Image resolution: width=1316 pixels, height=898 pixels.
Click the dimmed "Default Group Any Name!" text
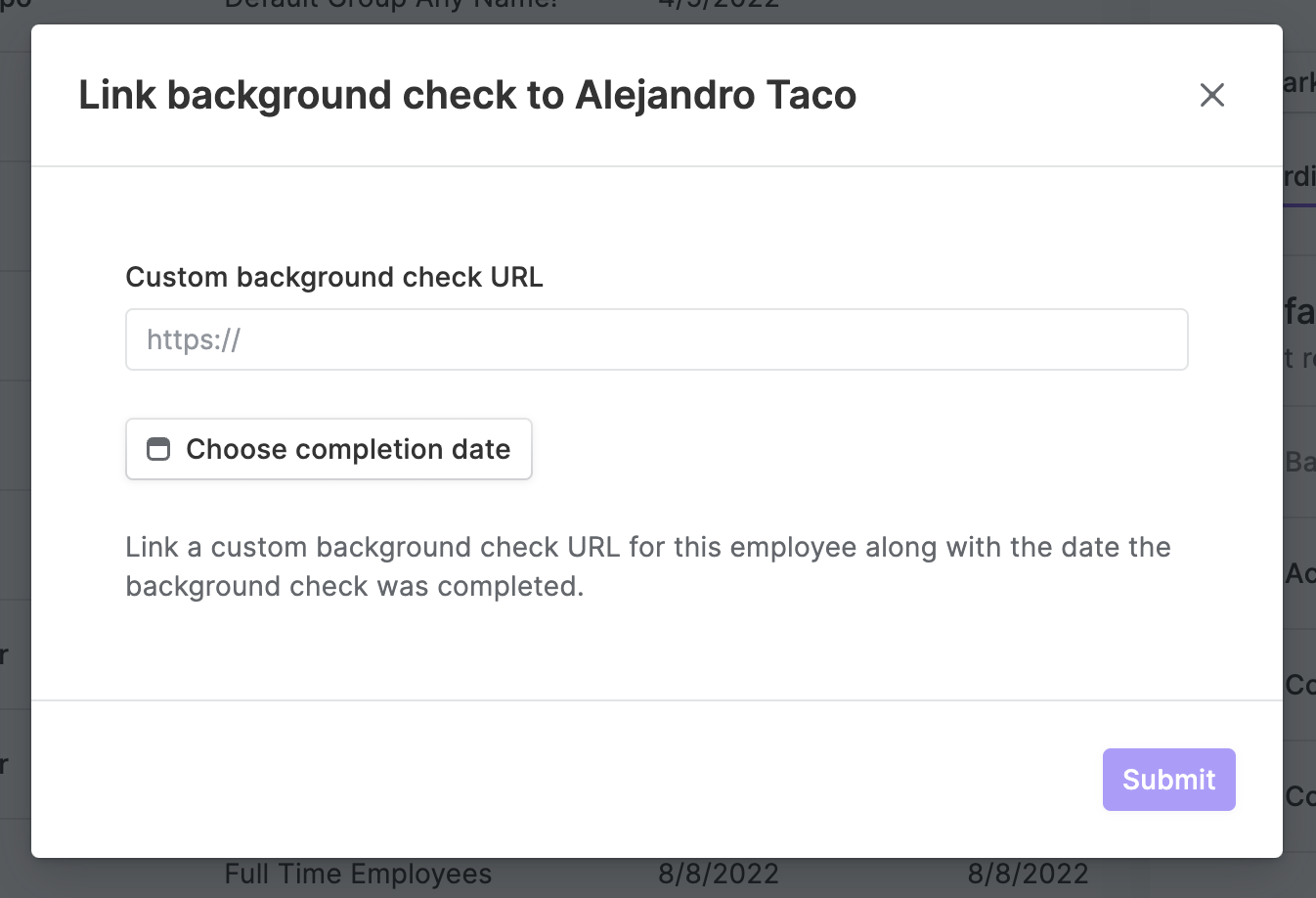pyautogui.click(x=391, y=4)
